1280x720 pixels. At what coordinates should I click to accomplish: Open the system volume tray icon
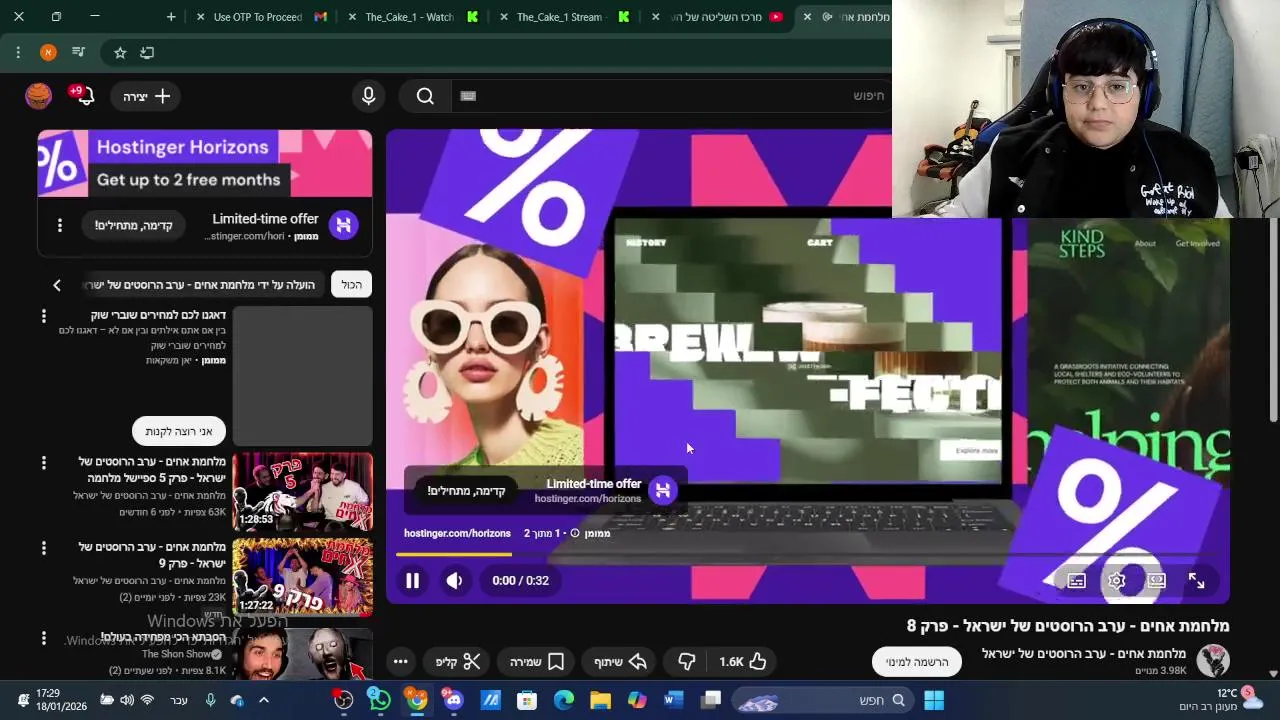127,700
